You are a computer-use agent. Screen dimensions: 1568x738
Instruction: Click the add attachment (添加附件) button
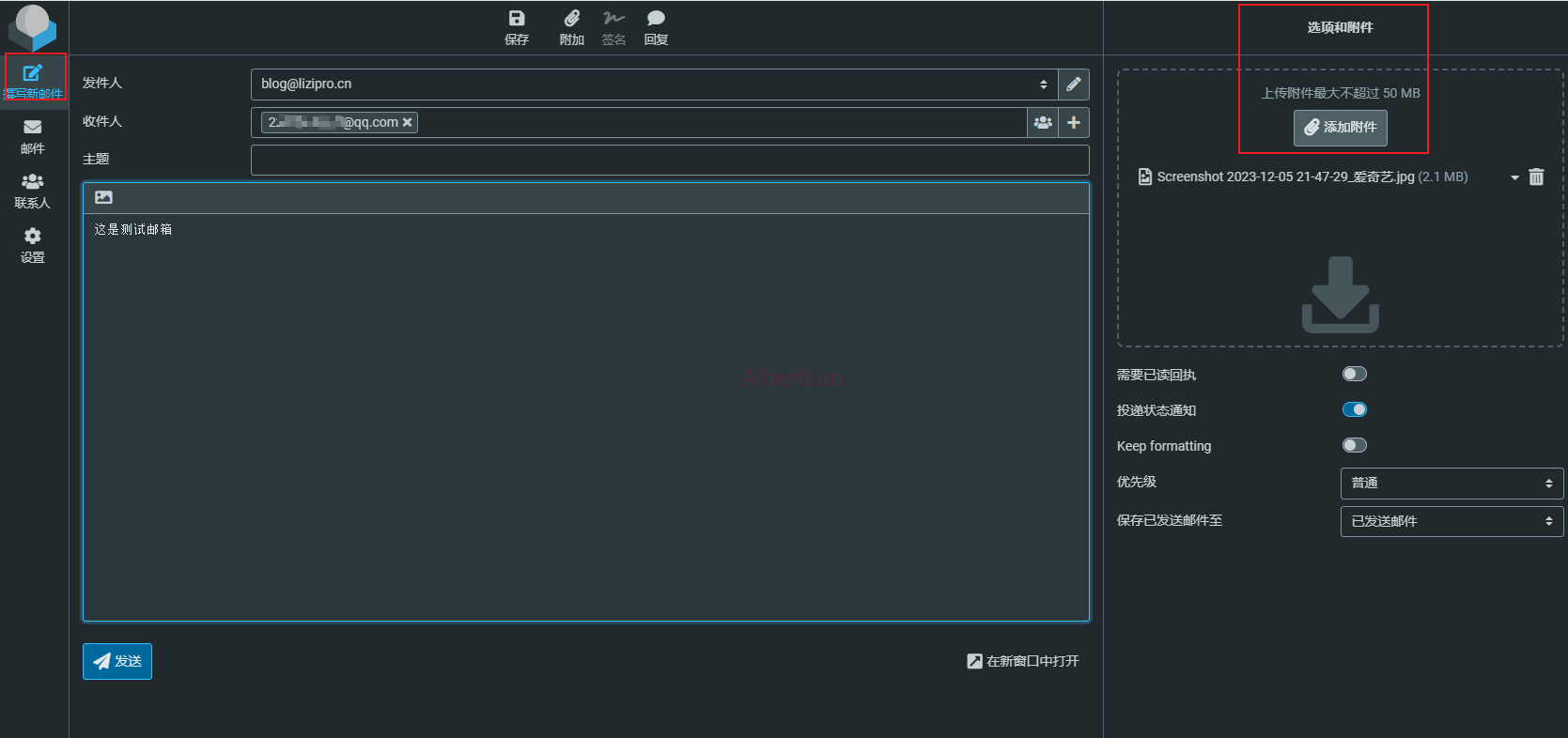point(1341,128)
